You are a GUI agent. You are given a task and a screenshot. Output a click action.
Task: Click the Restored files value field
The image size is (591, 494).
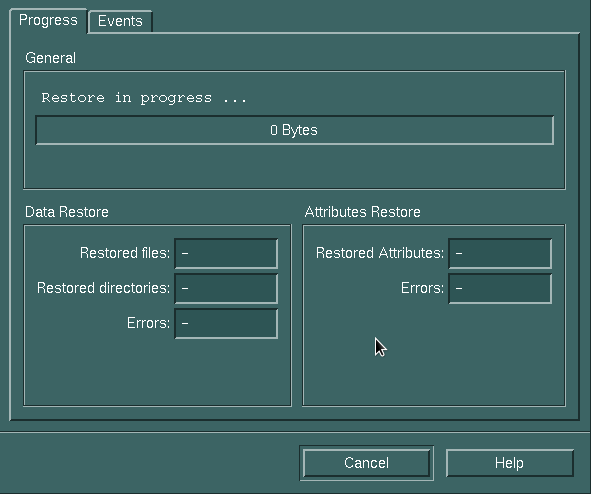pyautogui.click(x=226, y=253)
